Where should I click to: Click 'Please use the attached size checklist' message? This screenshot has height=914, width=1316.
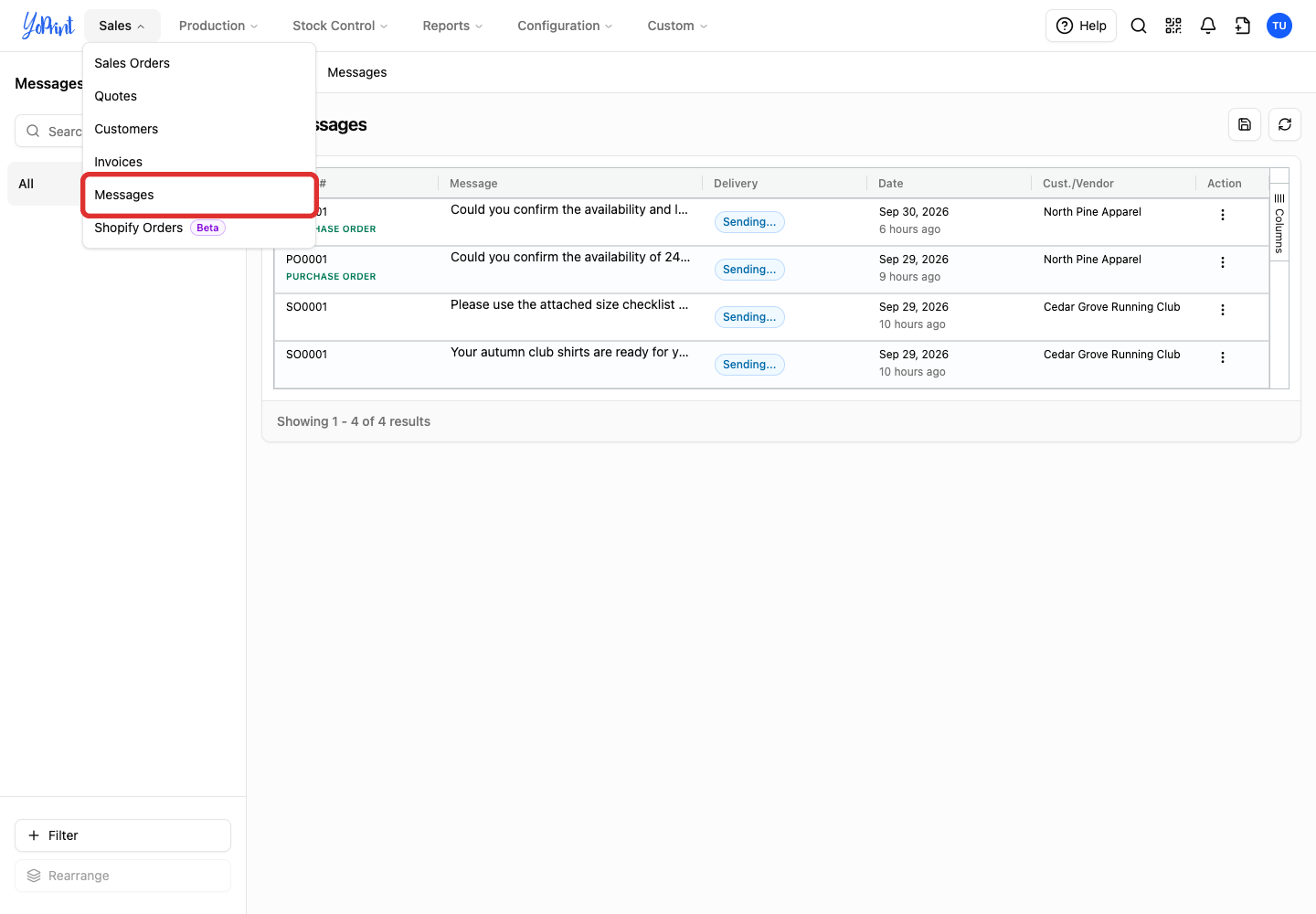click(x=569, y=304)
